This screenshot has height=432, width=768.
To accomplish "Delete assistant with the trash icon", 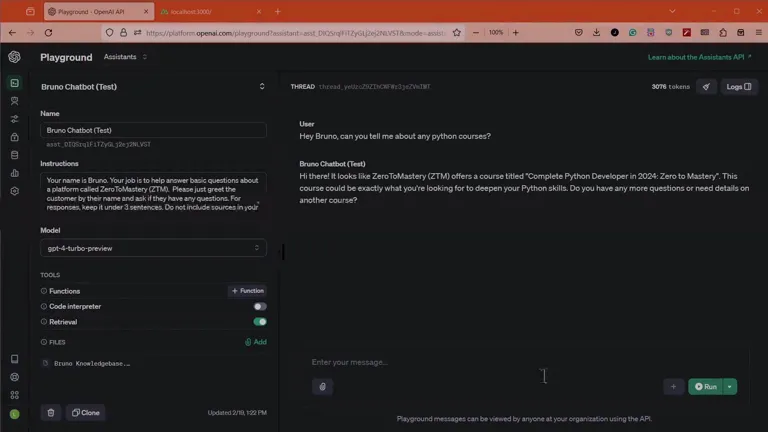I will (x=51, y=412).
